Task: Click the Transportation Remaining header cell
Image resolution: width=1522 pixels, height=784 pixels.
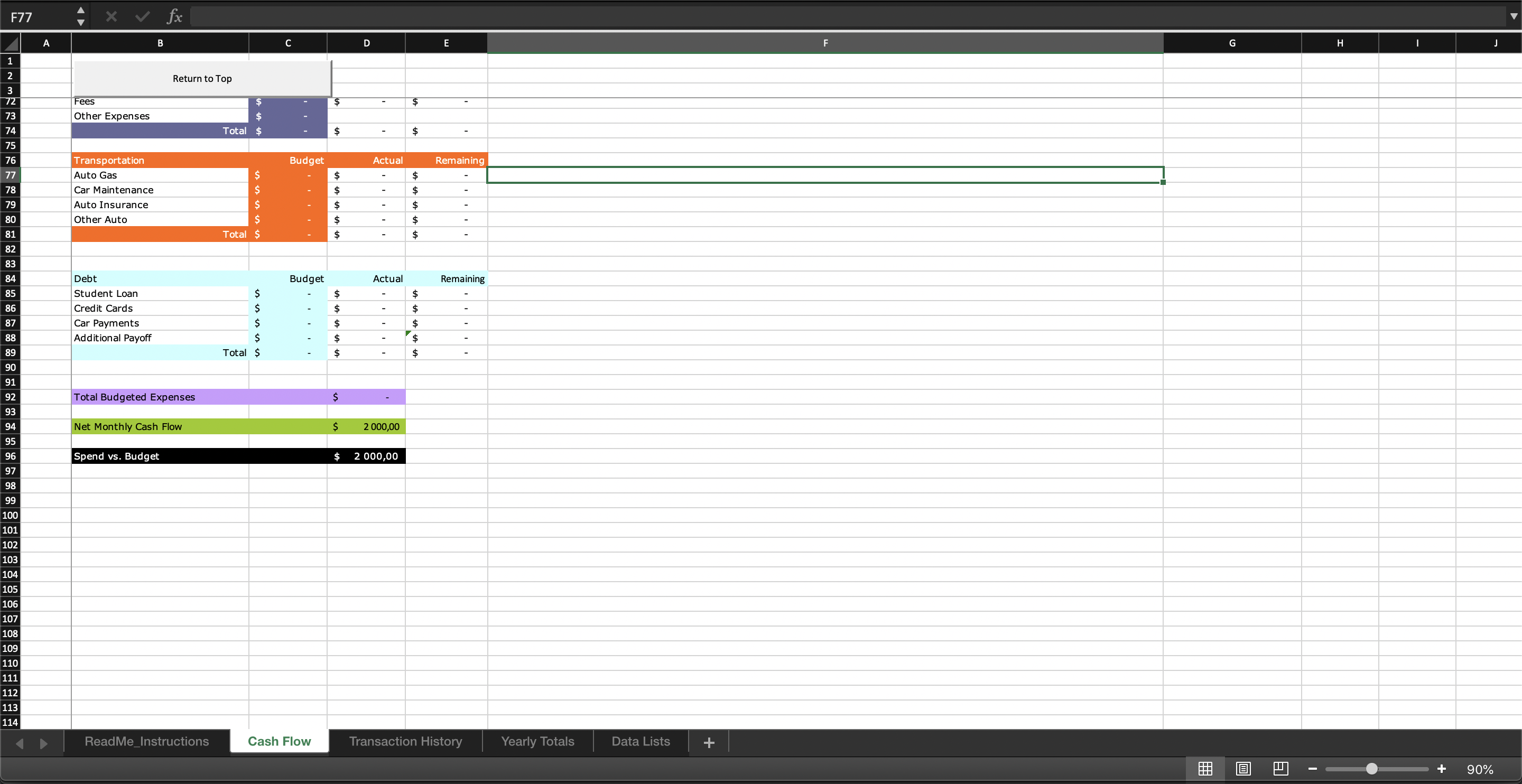Action: [446, 160]
